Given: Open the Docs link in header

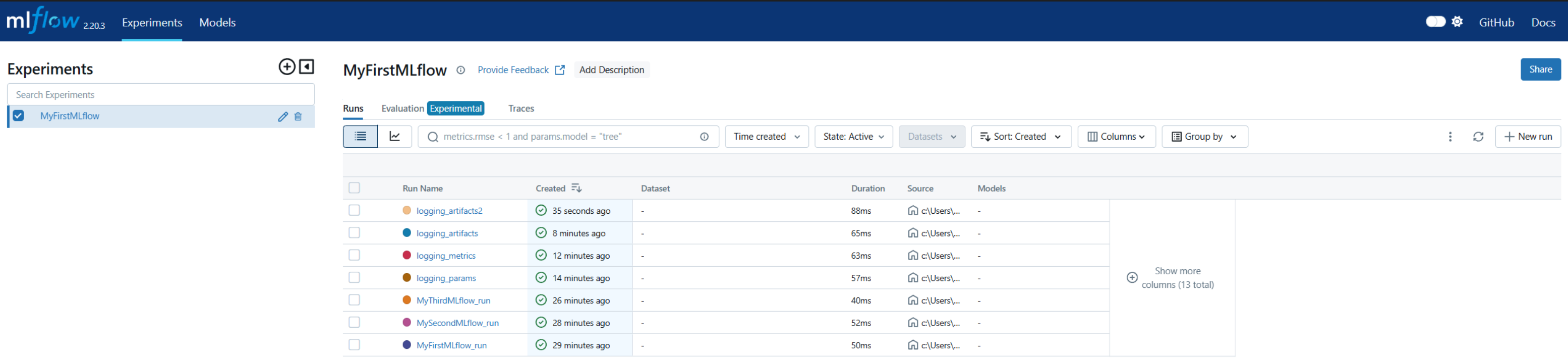Looking at the screenshot, I should tap(1543, 23).
